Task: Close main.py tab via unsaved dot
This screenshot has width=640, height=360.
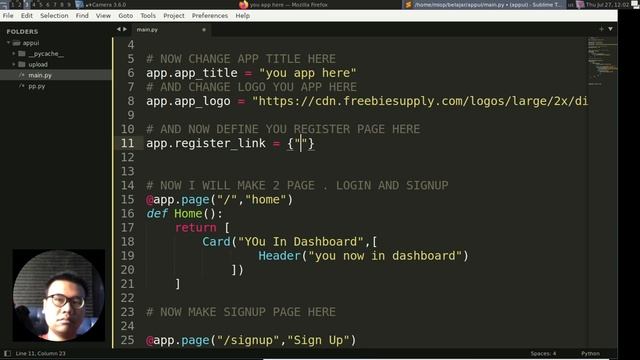Action: 204,30
